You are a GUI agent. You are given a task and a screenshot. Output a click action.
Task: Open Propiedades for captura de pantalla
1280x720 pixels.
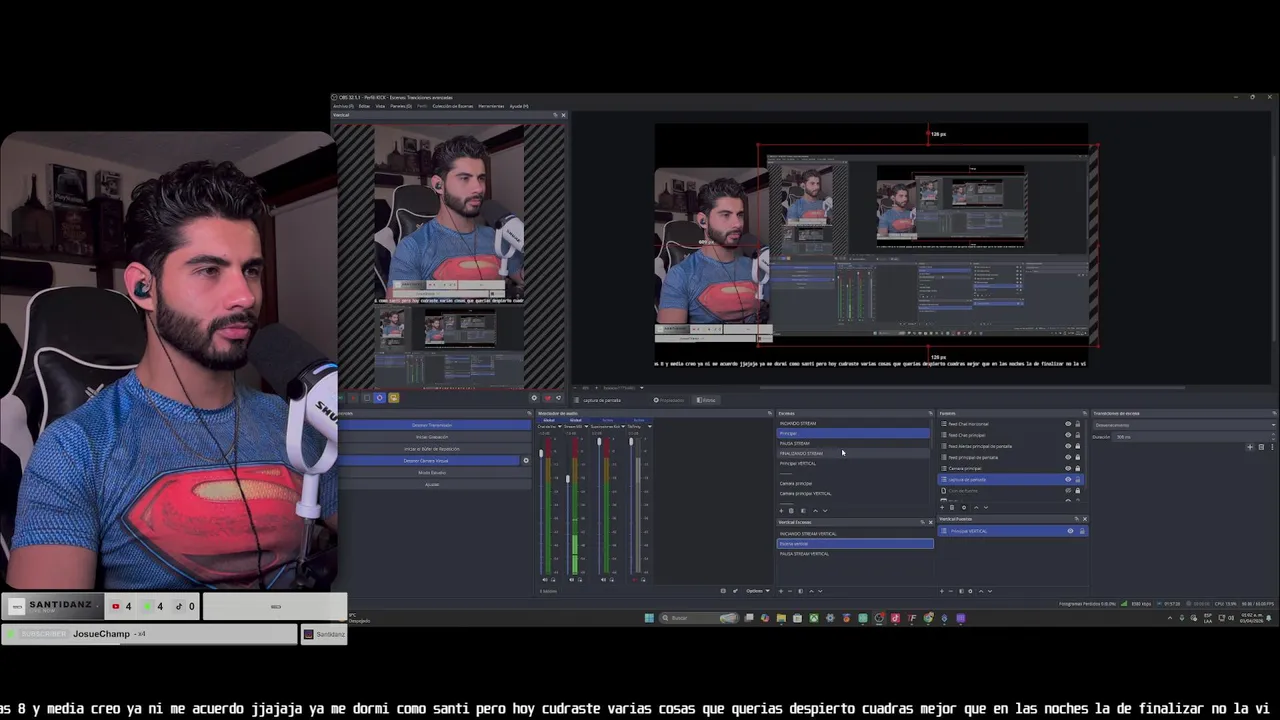click(x=669, y=400)
